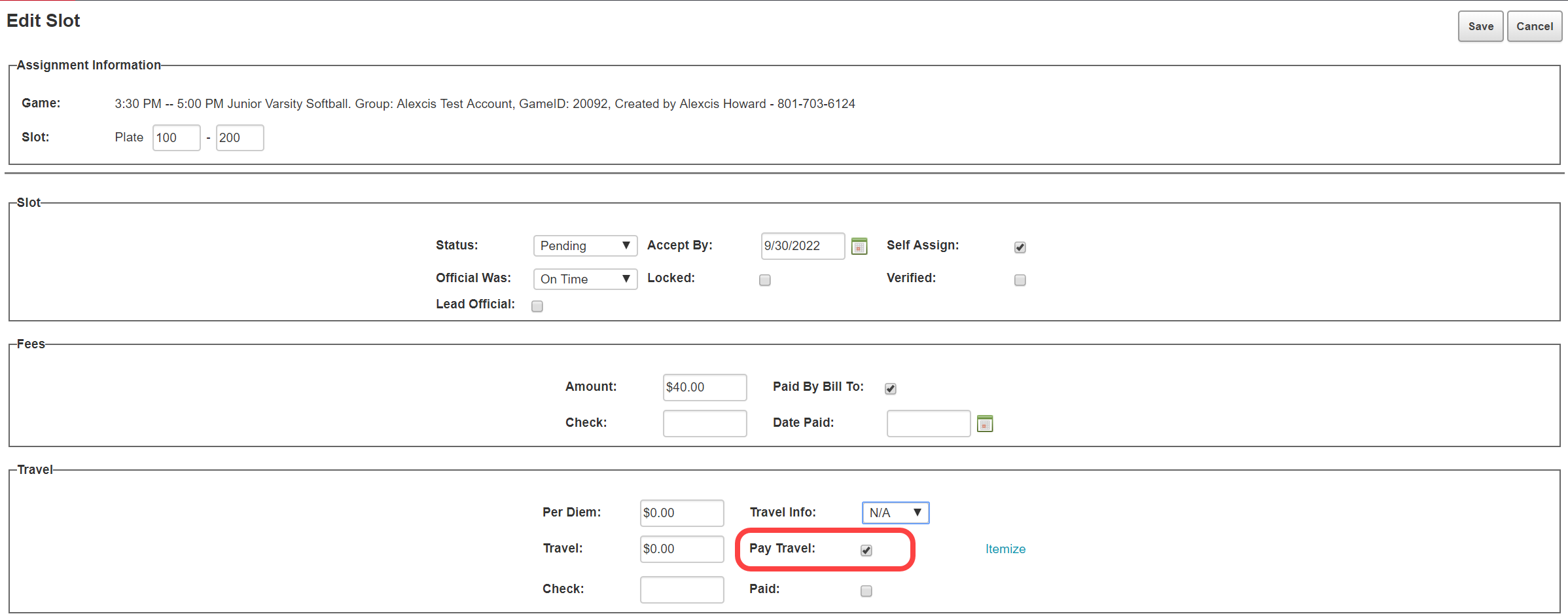Screen dimensions: 1568x616
Task: Focus the Accept By date field
Action: point(803,246)
